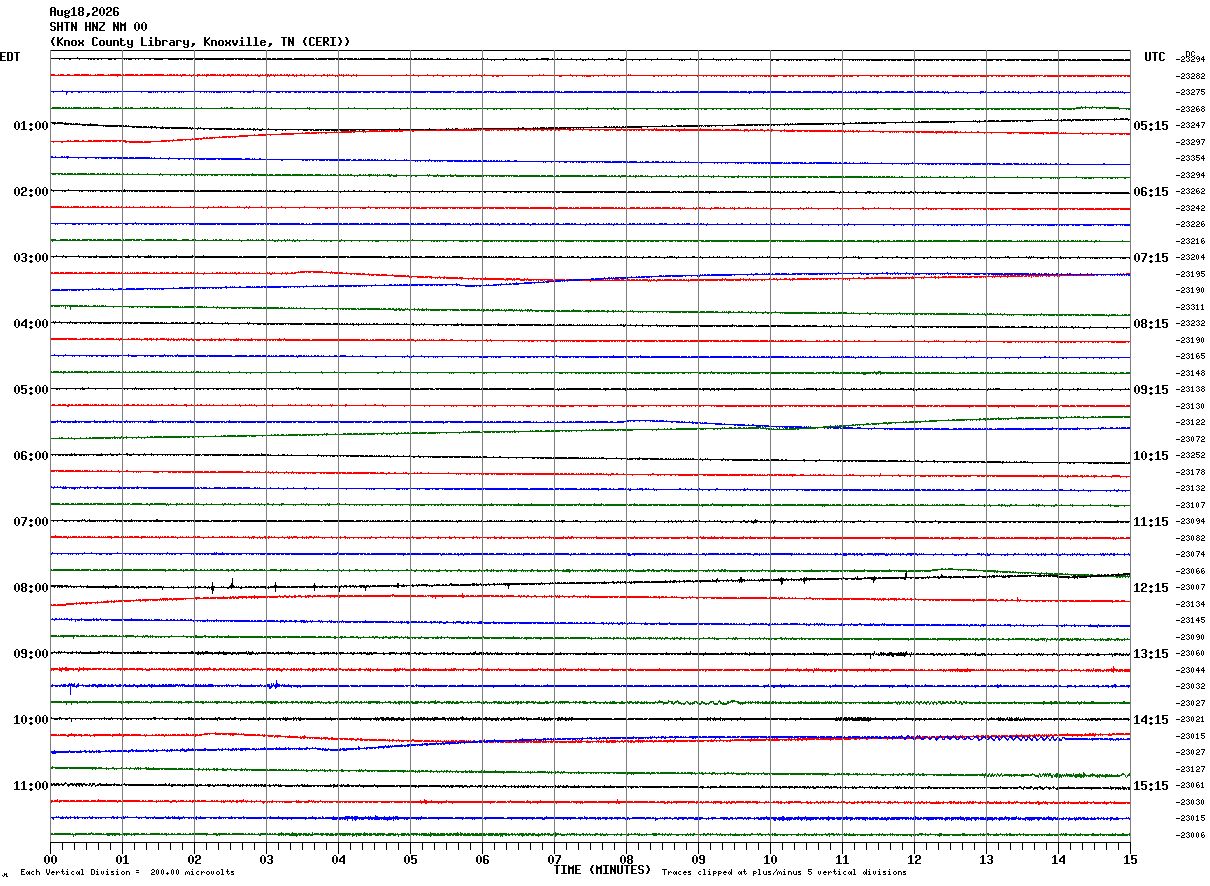Select the -23072 DC offset value
Screen dimensions: 1210x886
click(1191, 439)
